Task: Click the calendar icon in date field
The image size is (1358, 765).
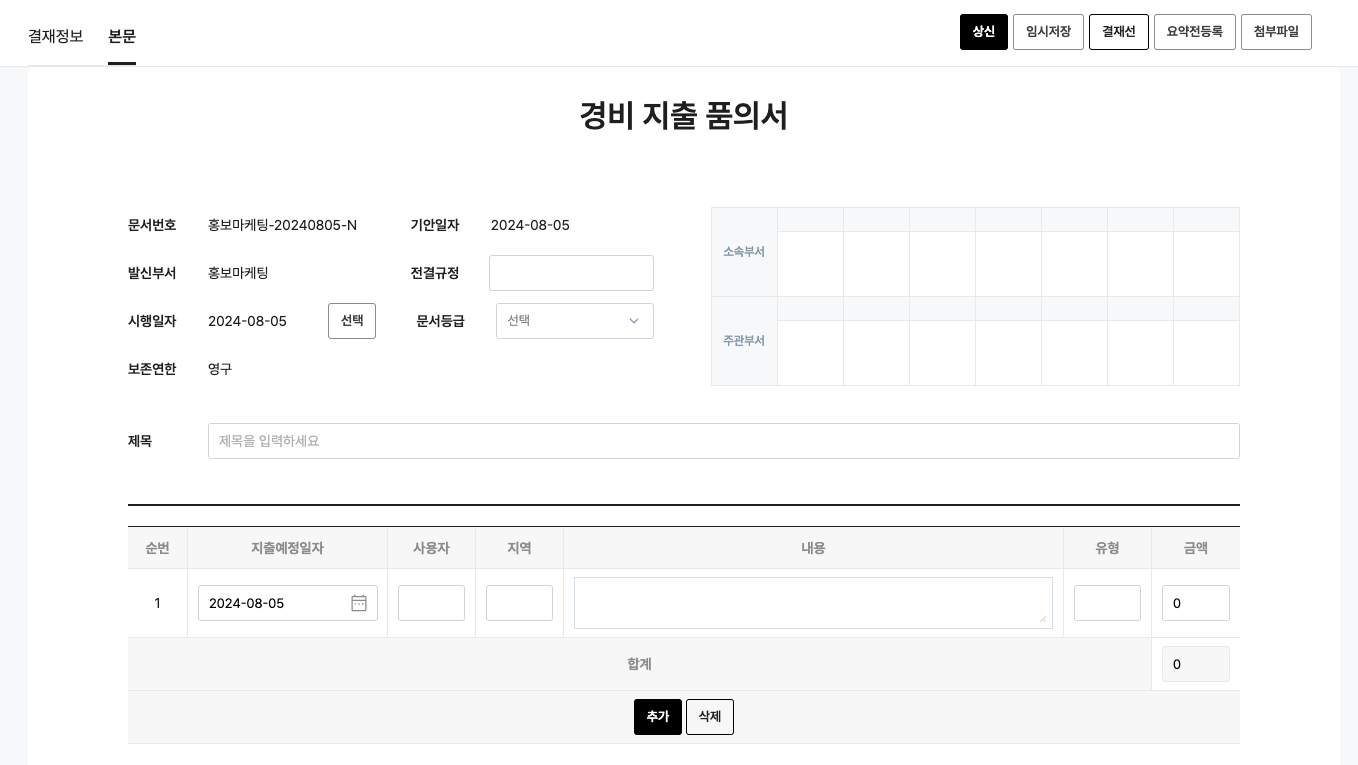Action: pos(359,603)
